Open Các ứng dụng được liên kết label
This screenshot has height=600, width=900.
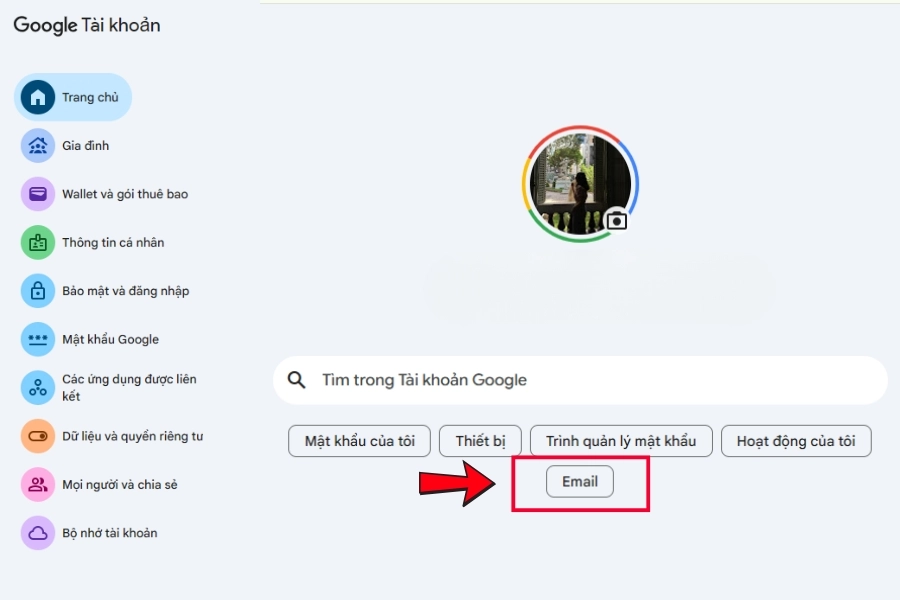tap(129, 388)
